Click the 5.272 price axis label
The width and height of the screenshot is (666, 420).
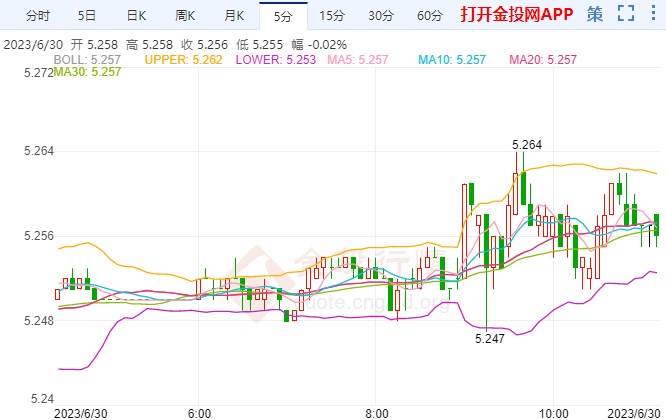click(x=39, y=73)
